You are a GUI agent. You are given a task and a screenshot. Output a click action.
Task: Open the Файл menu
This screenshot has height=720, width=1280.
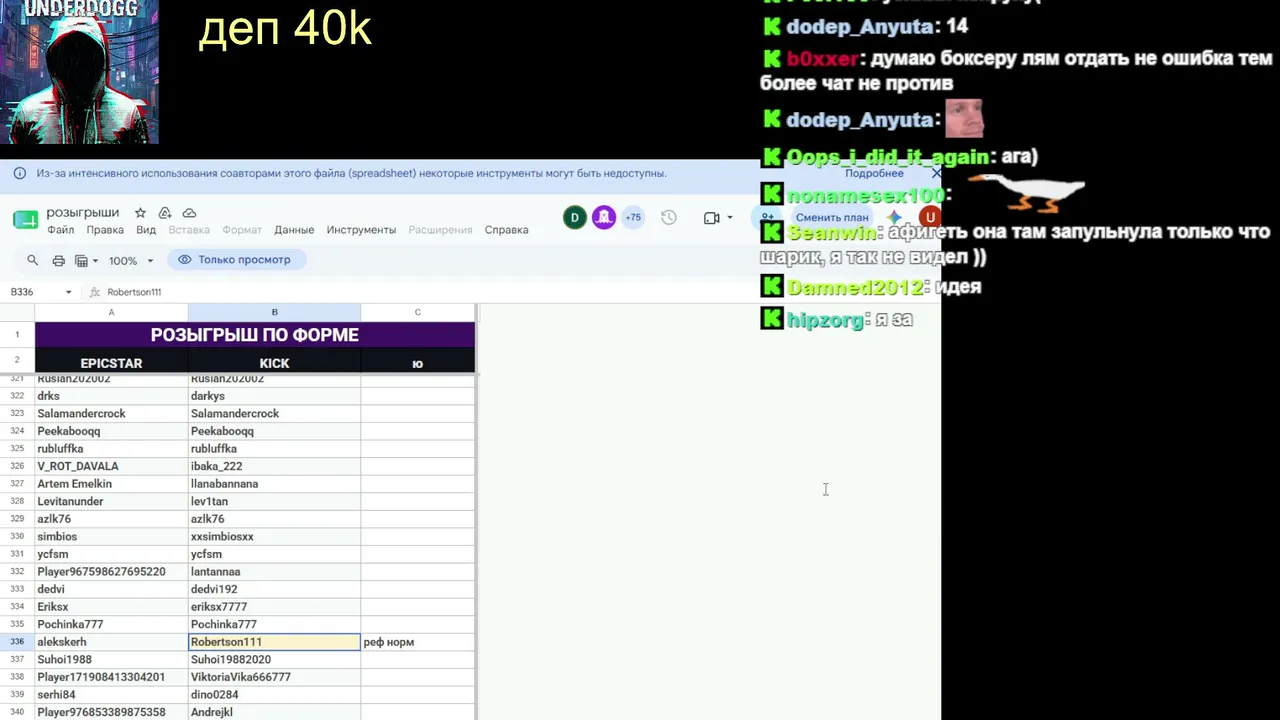[x=60, y=230]
